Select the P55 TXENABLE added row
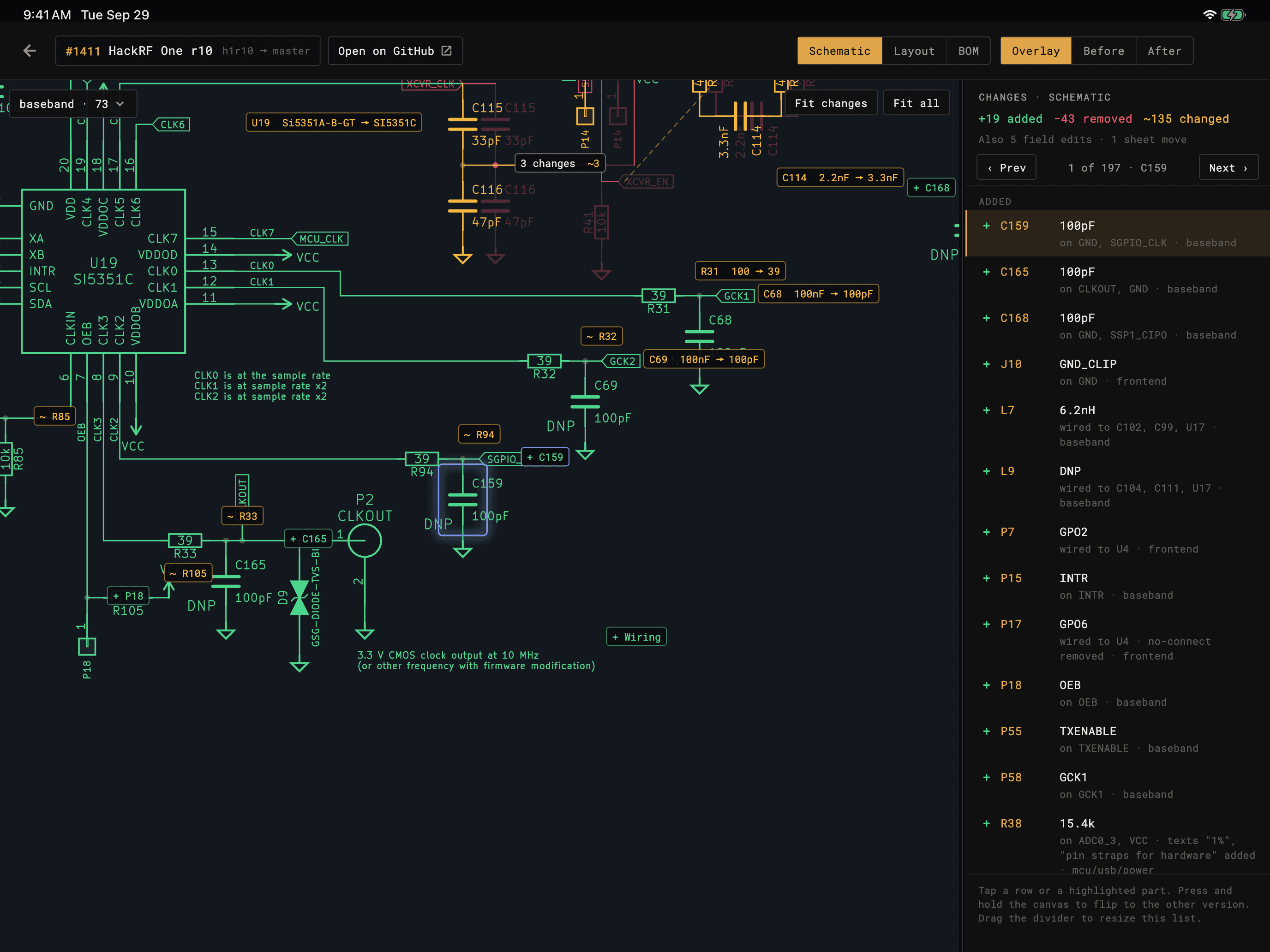Screen dimensions: 1270x952 click(1118, 739)
